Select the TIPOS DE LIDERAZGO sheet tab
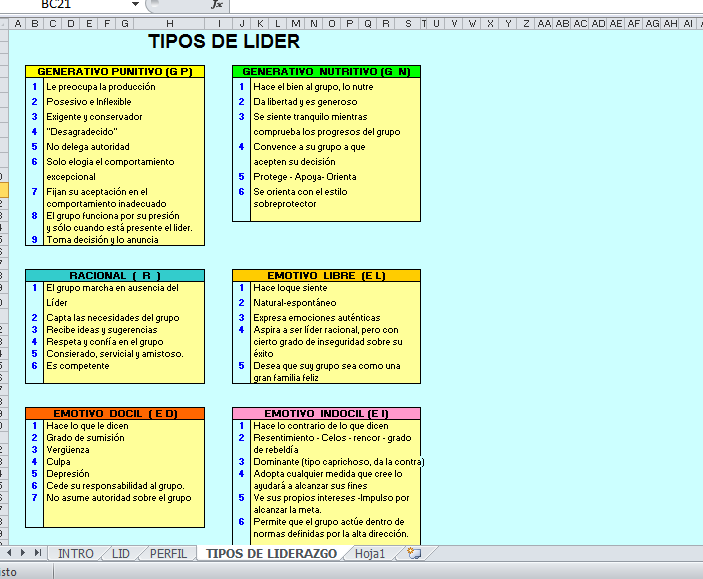The image size is (703, 579). 271,553
